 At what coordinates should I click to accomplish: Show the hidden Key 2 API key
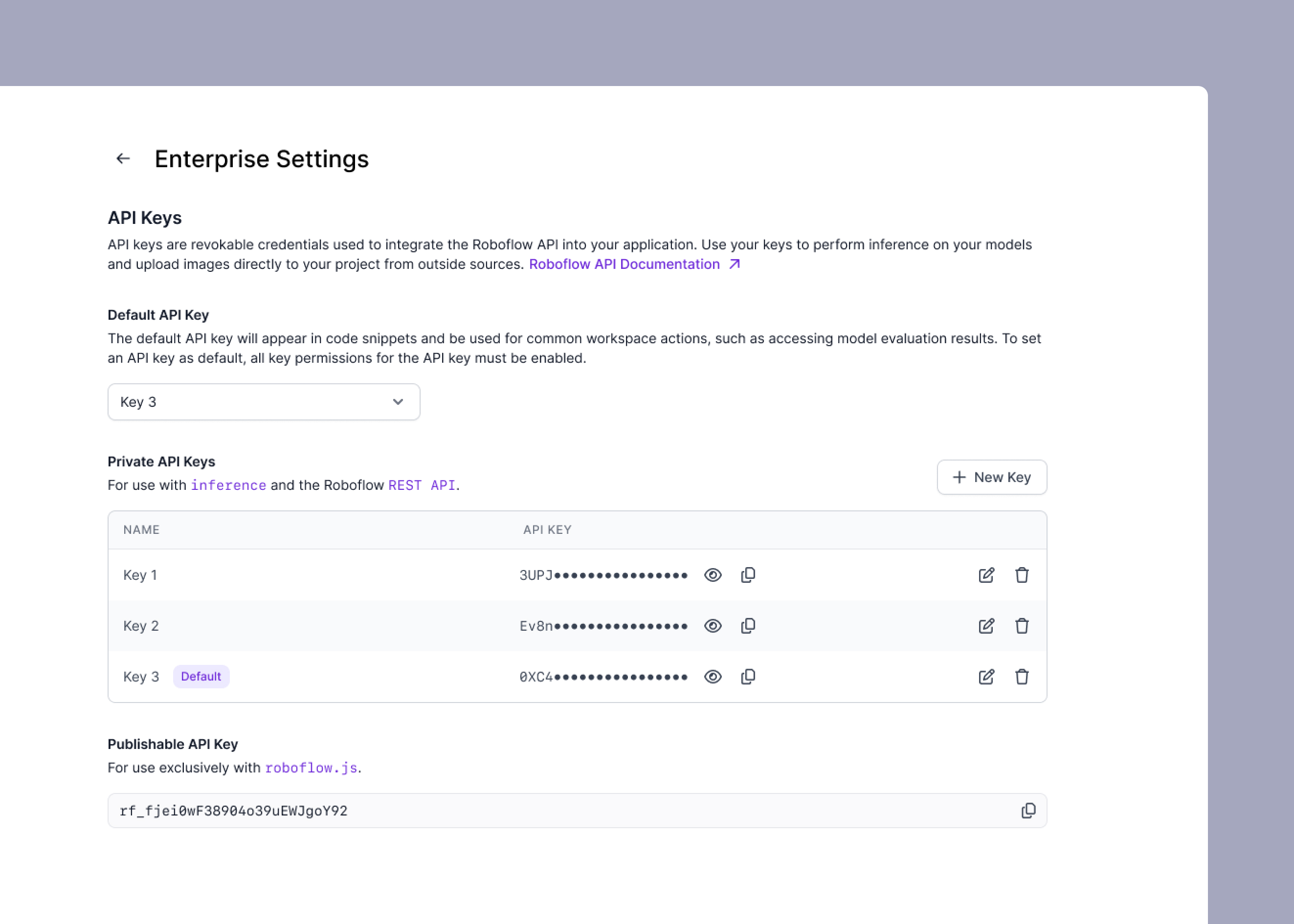(713, 626)
